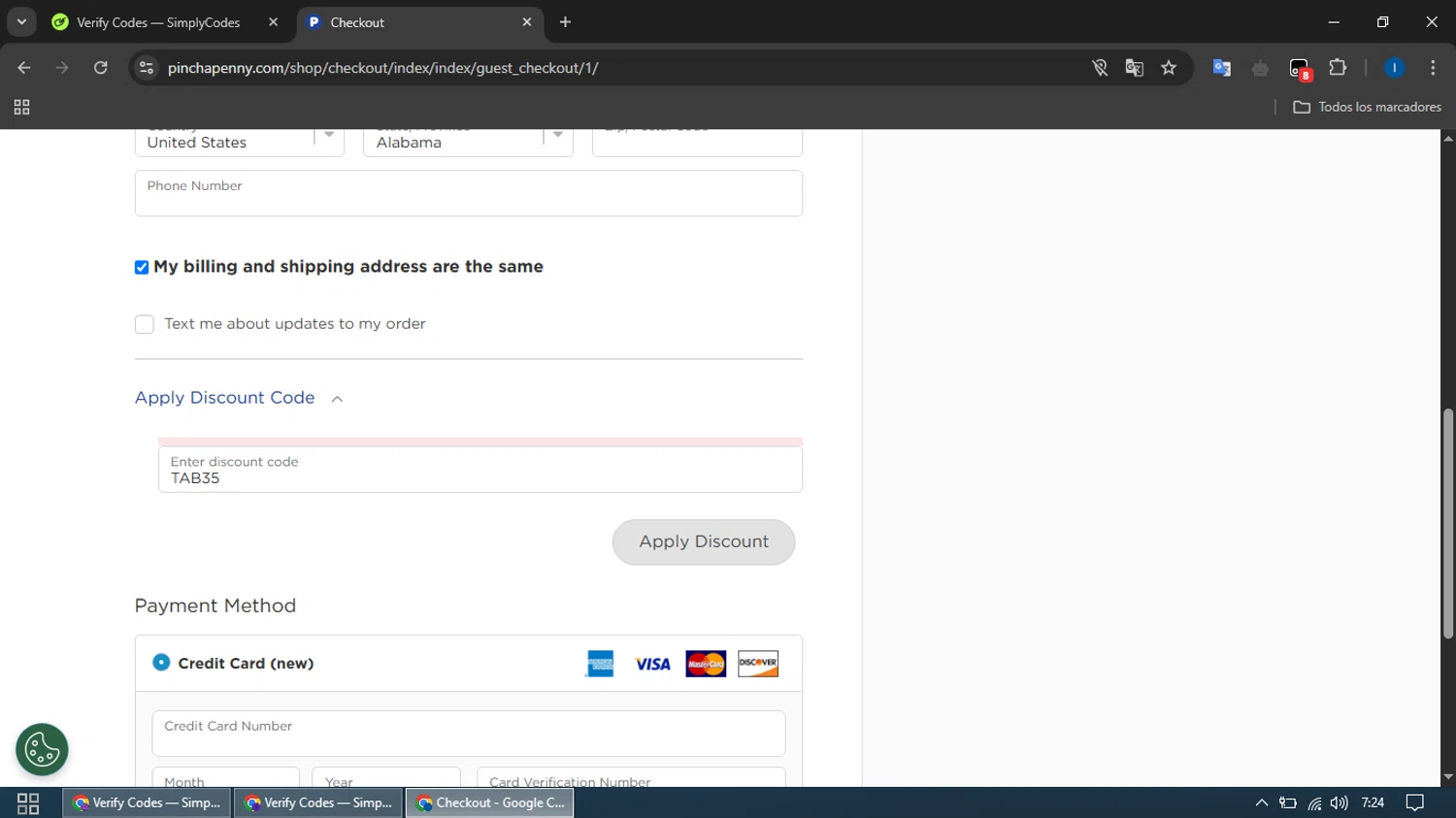Open first Verify Codes taskbar window
Viewport: 1456px width, 818px height.
point(148,803)
